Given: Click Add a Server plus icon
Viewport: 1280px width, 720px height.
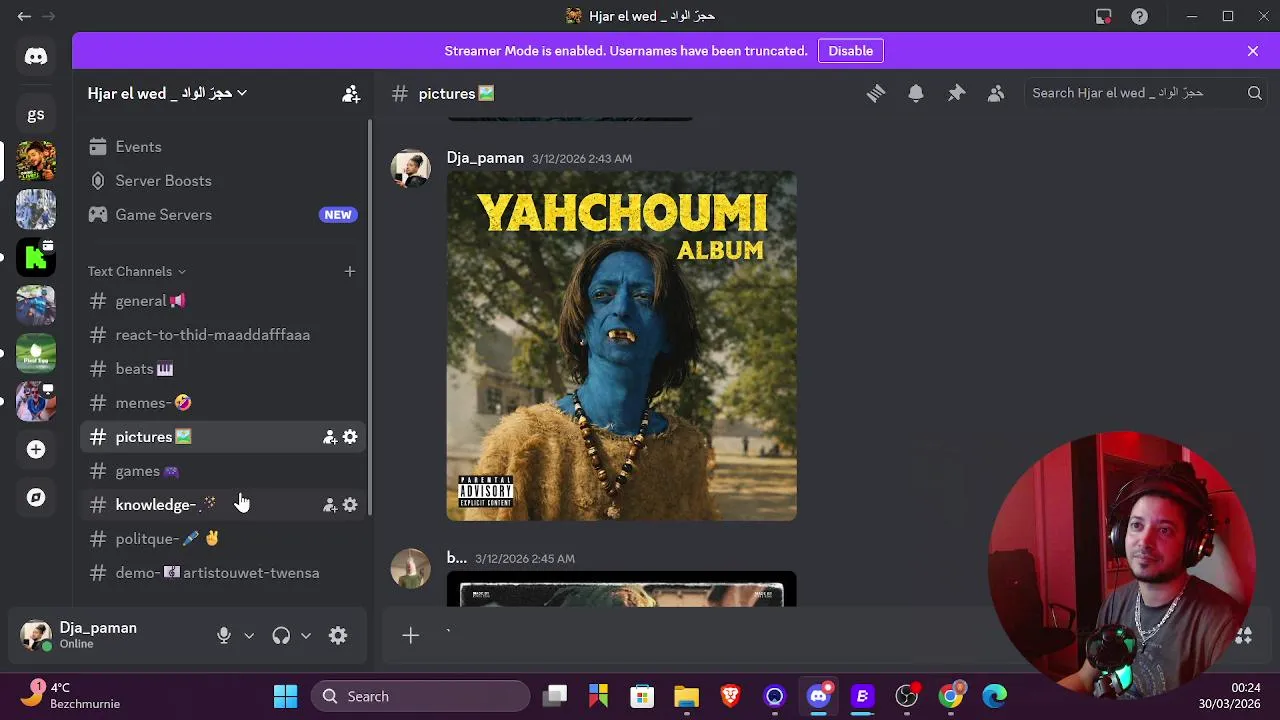Looking at the screenshot, I should click(36, 450).
